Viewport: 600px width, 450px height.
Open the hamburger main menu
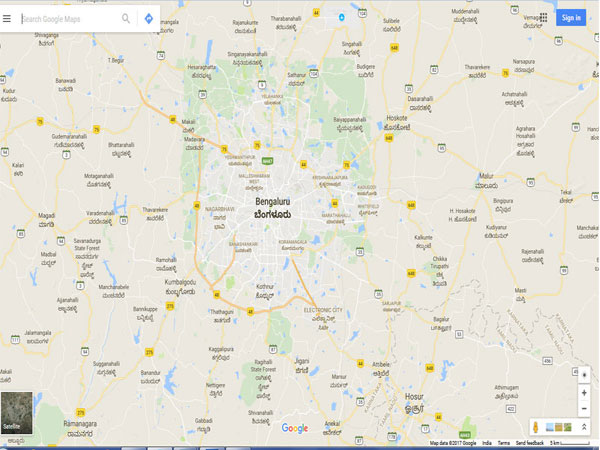coord(7,18)
